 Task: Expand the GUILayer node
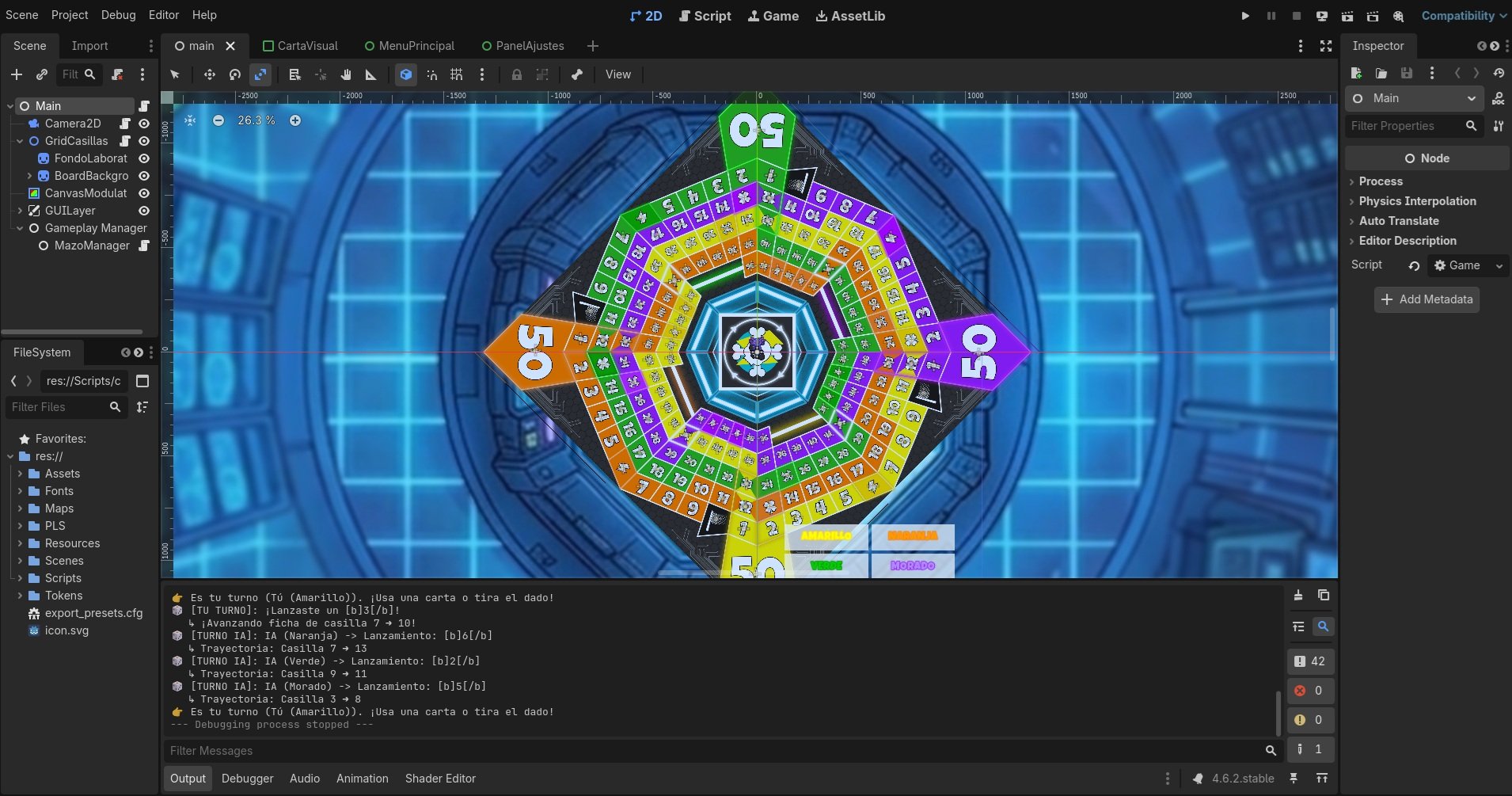[x=20, y=211]
